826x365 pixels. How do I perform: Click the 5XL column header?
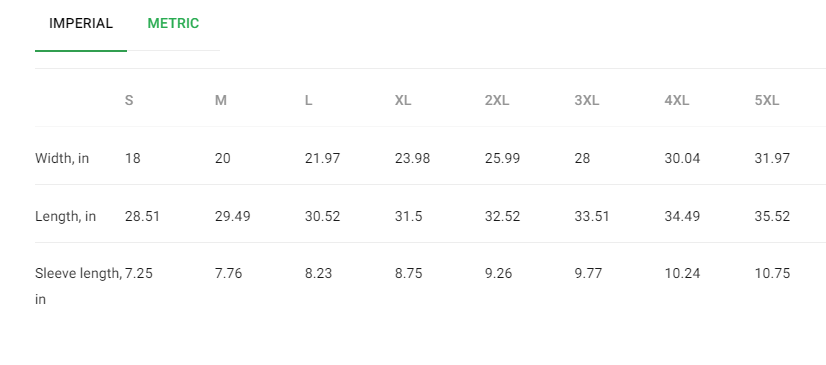767,101
